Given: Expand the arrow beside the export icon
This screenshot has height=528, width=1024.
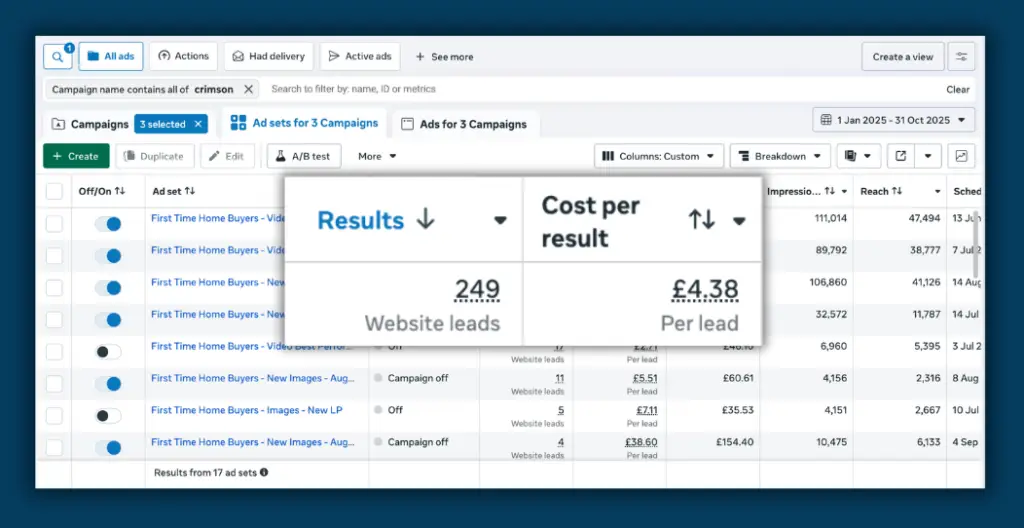Looking at the screenshot, I should (927, 156).
